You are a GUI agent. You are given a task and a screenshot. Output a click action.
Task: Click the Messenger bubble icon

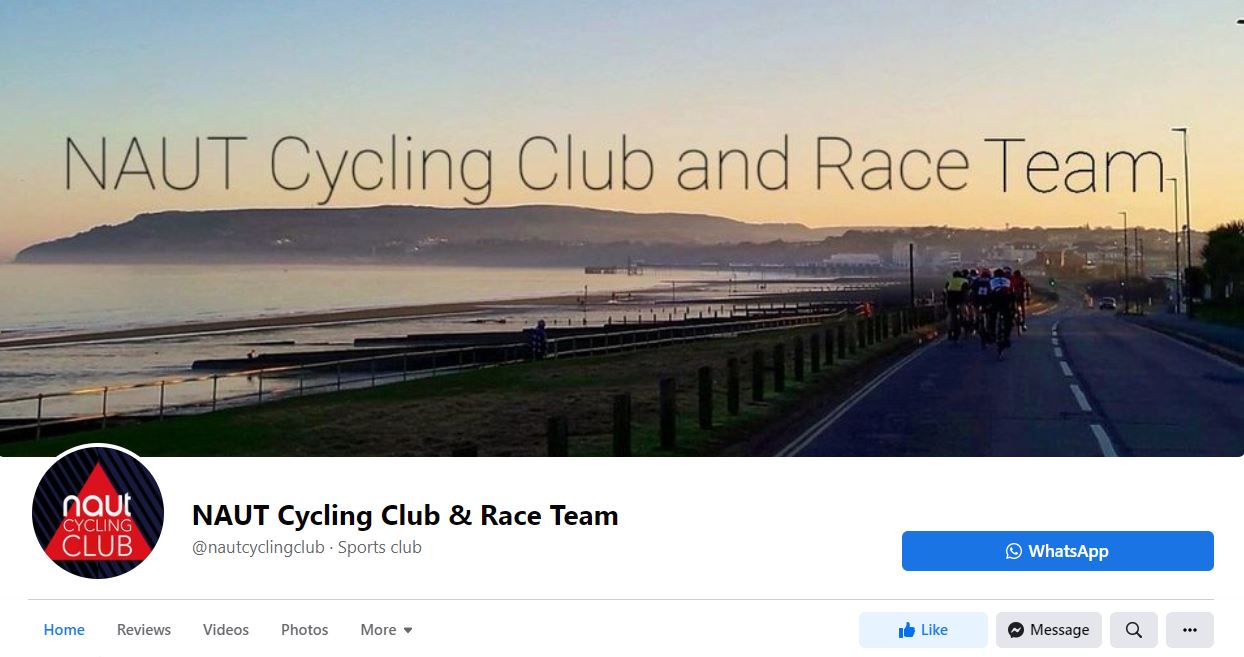point(1016,630)
